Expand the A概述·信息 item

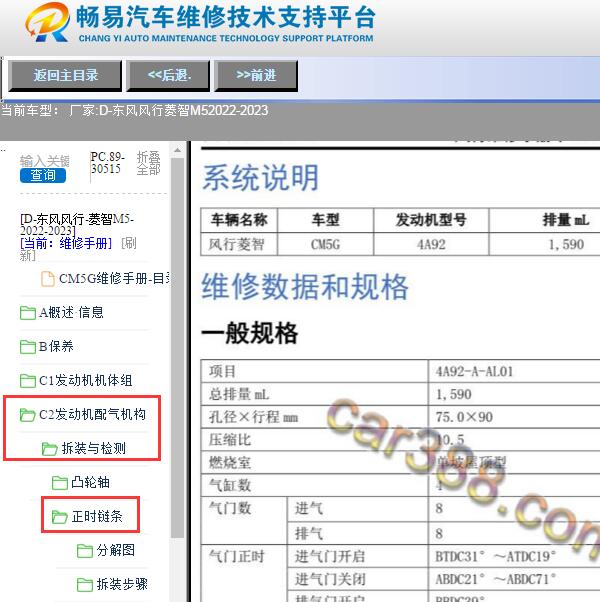[71, 313]
